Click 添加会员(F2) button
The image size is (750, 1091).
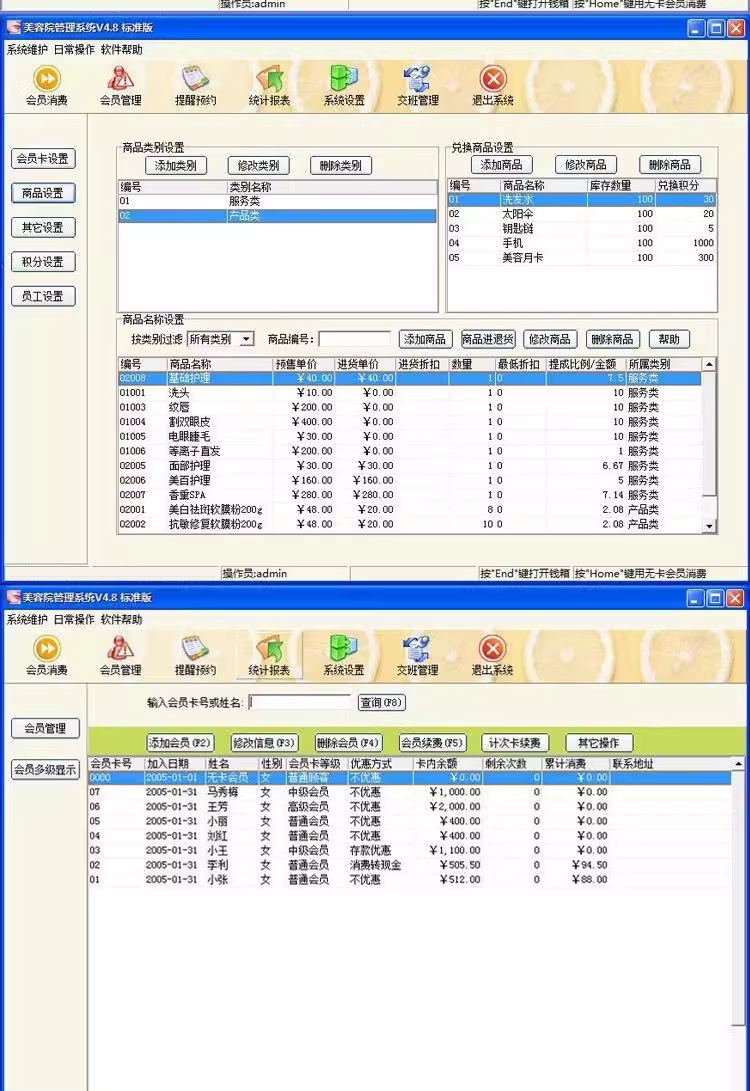click(x=179, y=743)
